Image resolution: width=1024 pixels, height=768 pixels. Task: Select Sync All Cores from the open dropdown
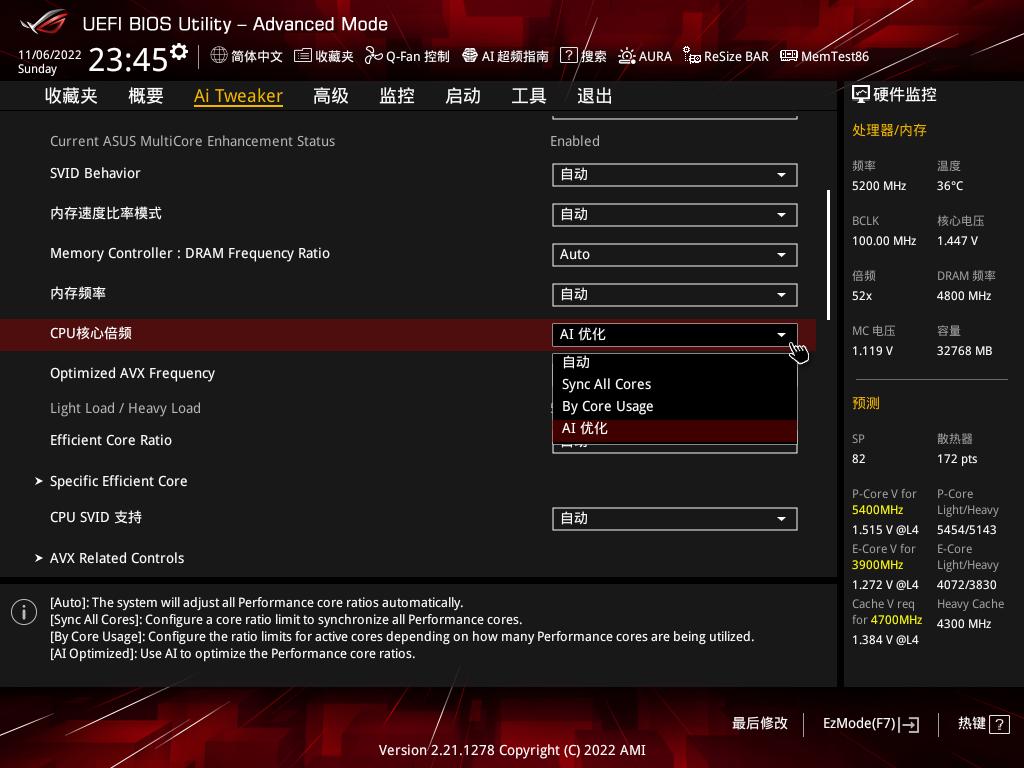coord(607,384)
